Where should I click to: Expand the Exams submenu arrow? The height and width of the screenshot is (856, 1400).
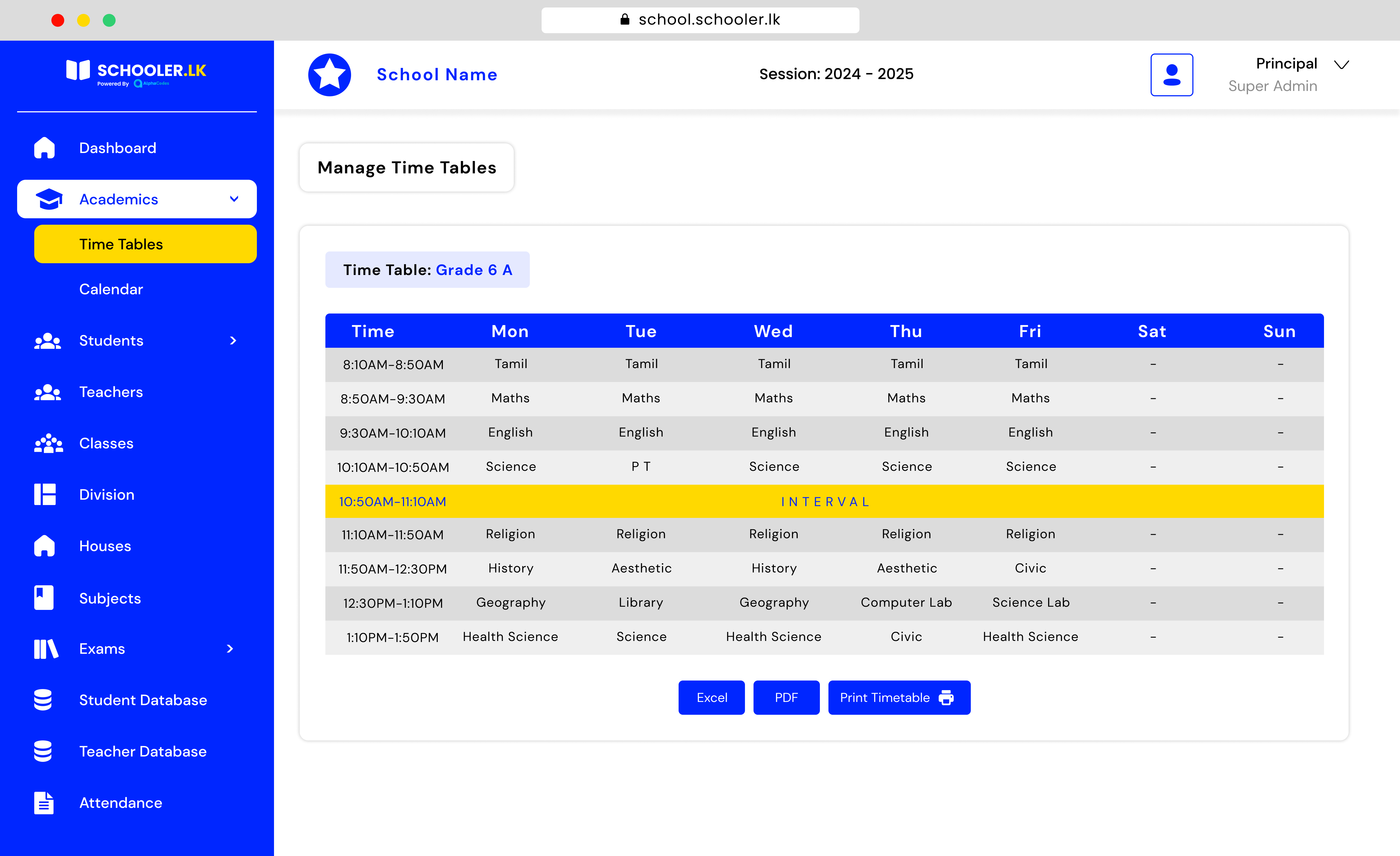230,649
